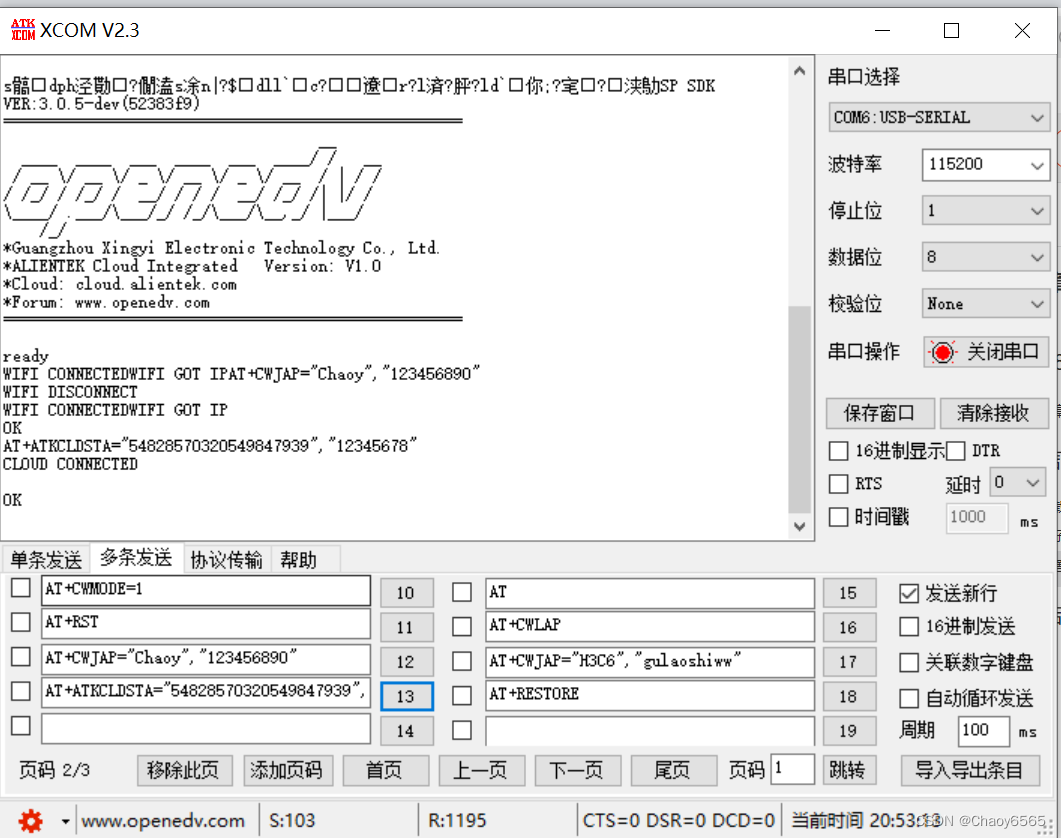The width and height of the screenshot is (1061, 838).
Task: Go to 上一页 previous page
Action: coord(482,770)
